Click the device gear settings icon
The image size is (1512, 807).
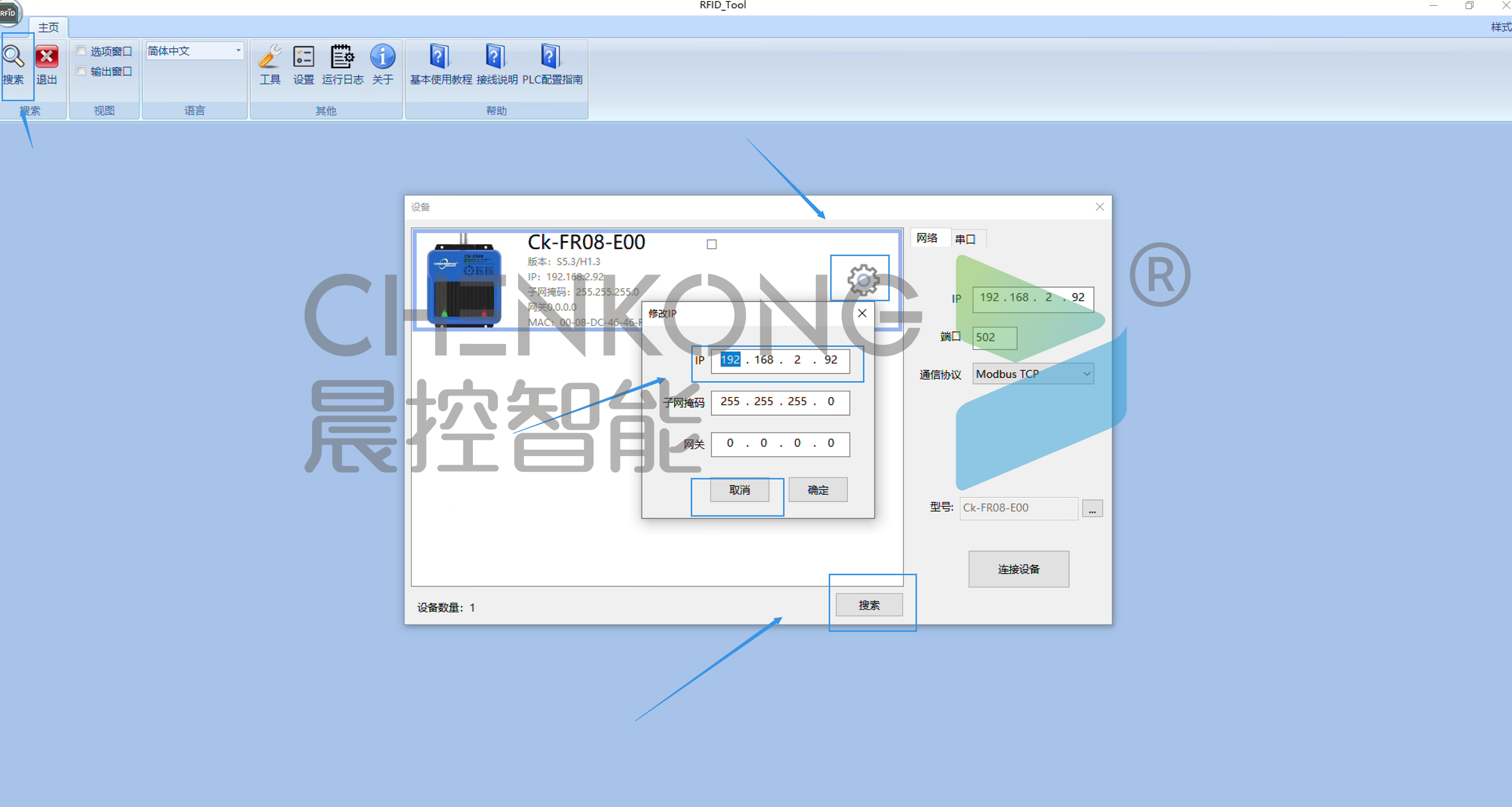click(863, 279)
